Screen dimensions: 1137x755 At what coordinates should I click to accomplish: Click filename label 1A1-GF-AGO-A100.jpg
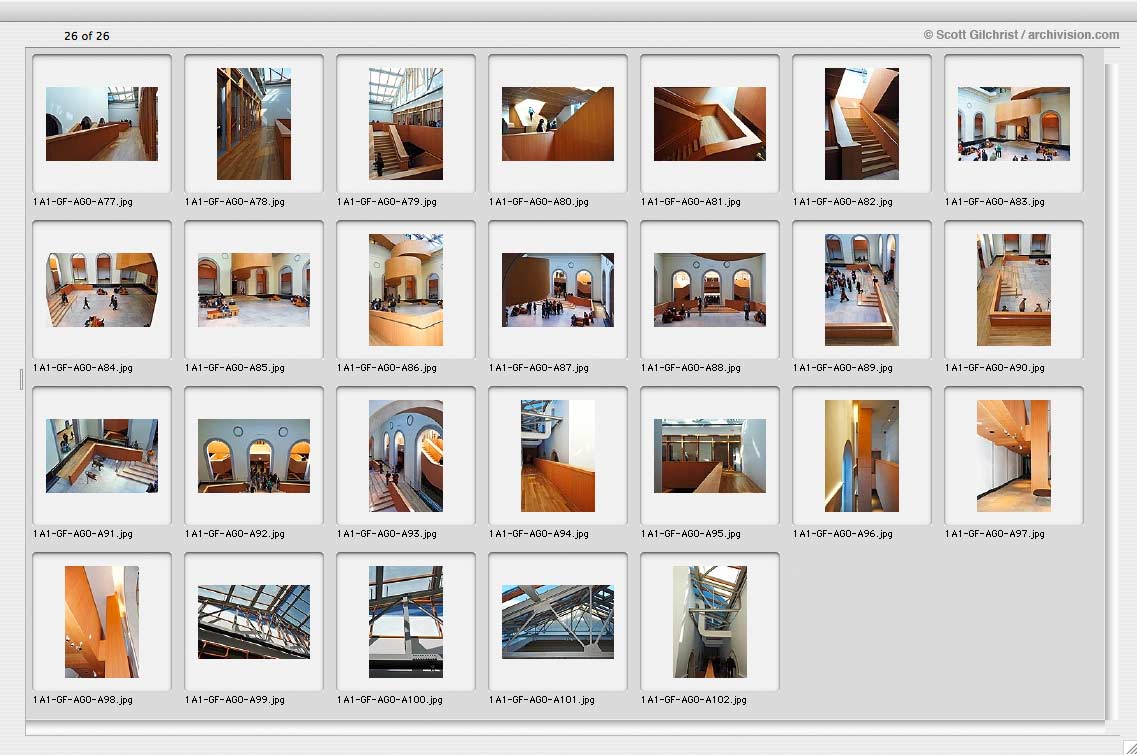(389, 700)
